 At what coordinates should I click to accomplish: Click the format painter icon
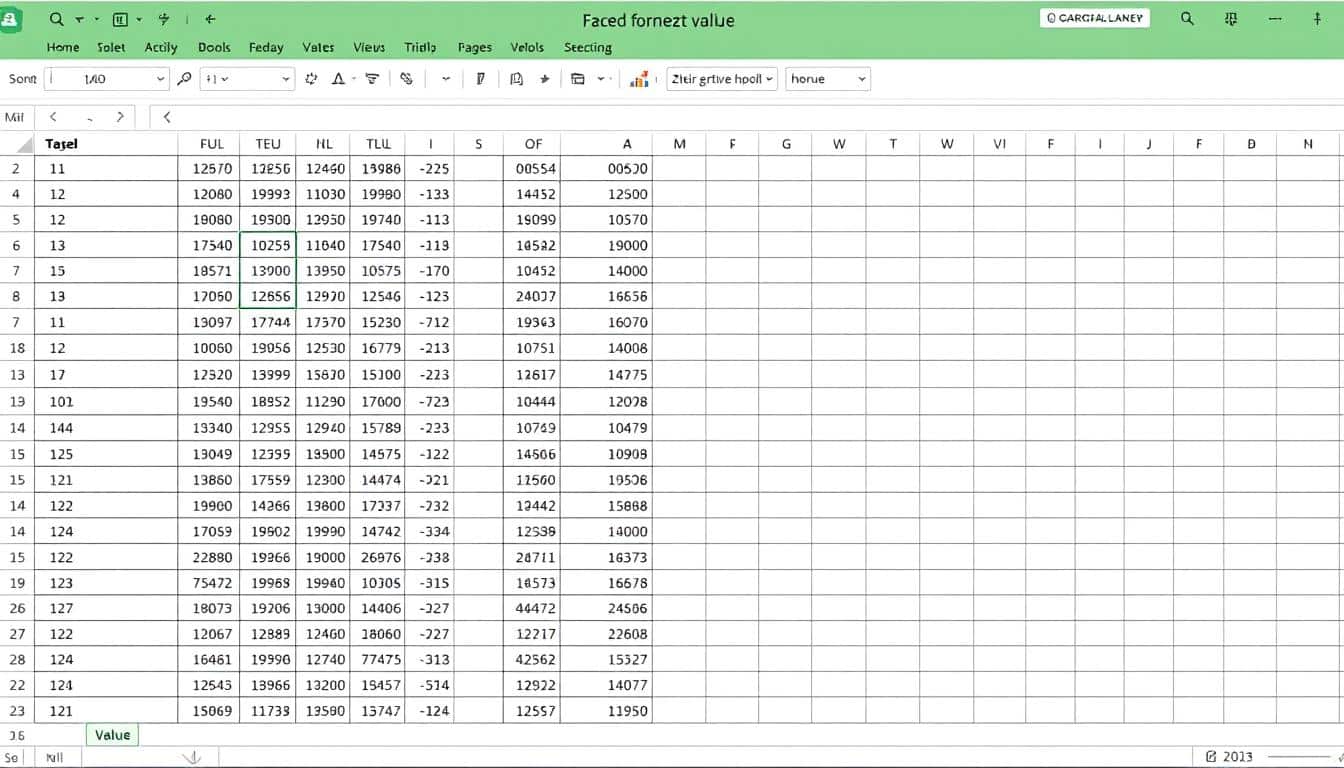(480, 79)
